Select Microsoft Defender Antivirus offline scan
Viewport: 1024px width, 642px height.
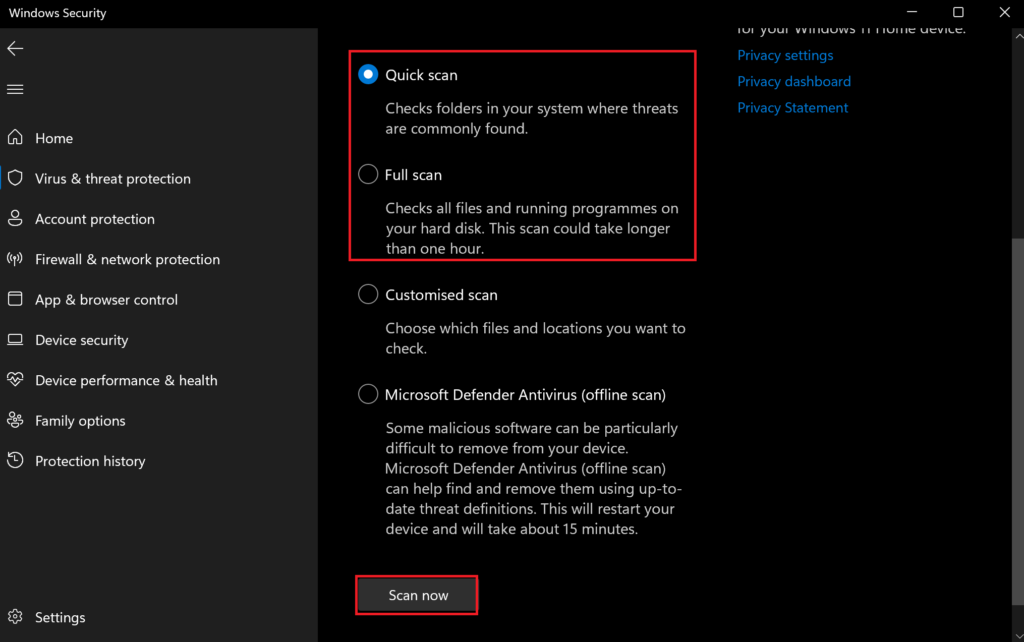coord(368,395)
